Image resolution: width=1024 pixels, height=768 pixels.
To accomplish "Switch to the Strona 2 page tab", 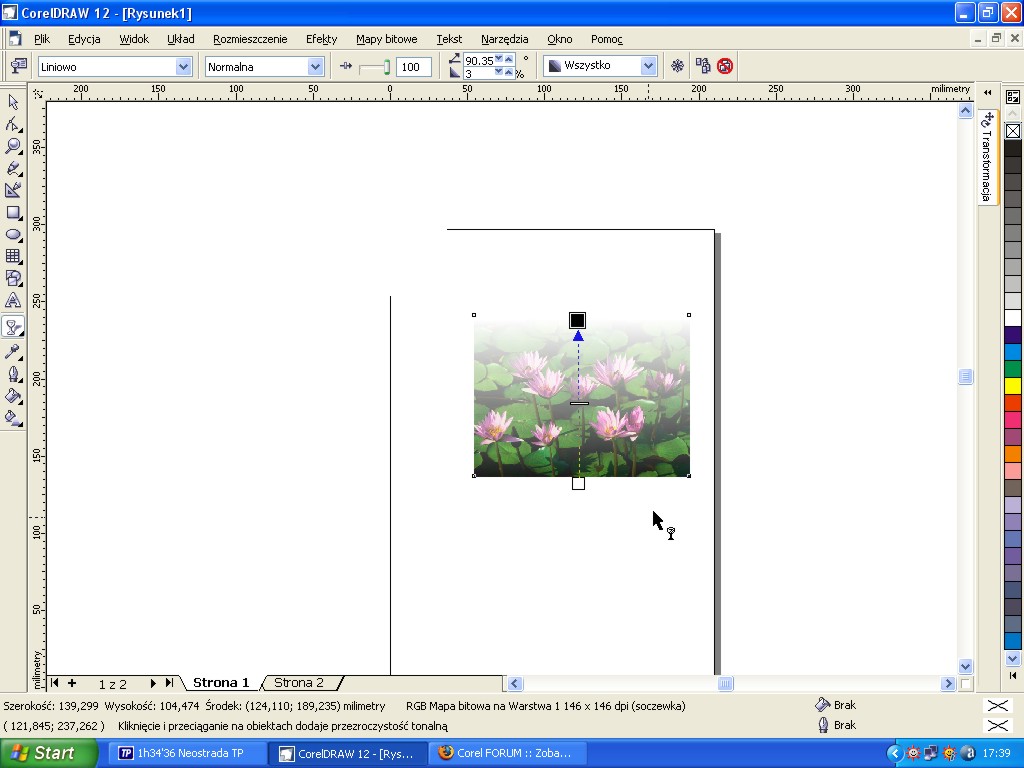I will click(299, 683).
